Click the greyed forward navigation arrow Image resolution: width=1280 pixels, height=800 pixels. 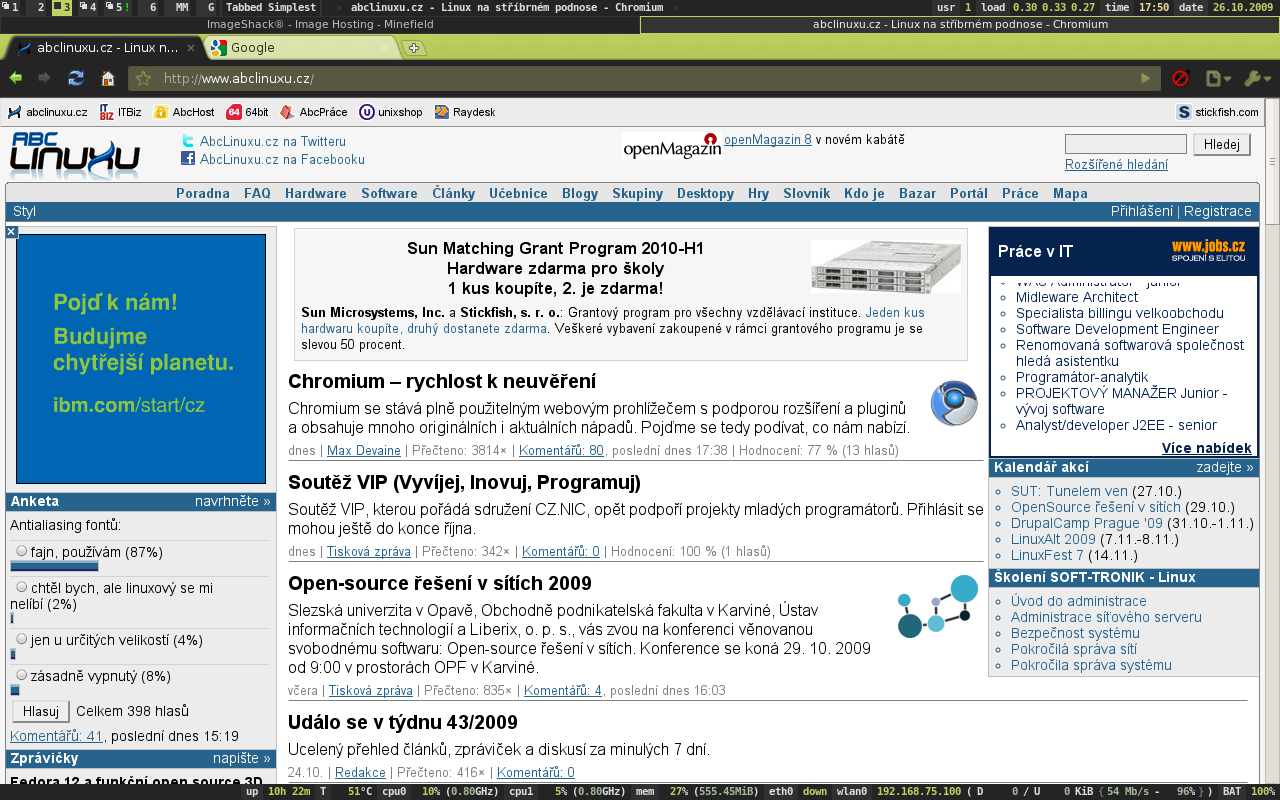(44, 78)
